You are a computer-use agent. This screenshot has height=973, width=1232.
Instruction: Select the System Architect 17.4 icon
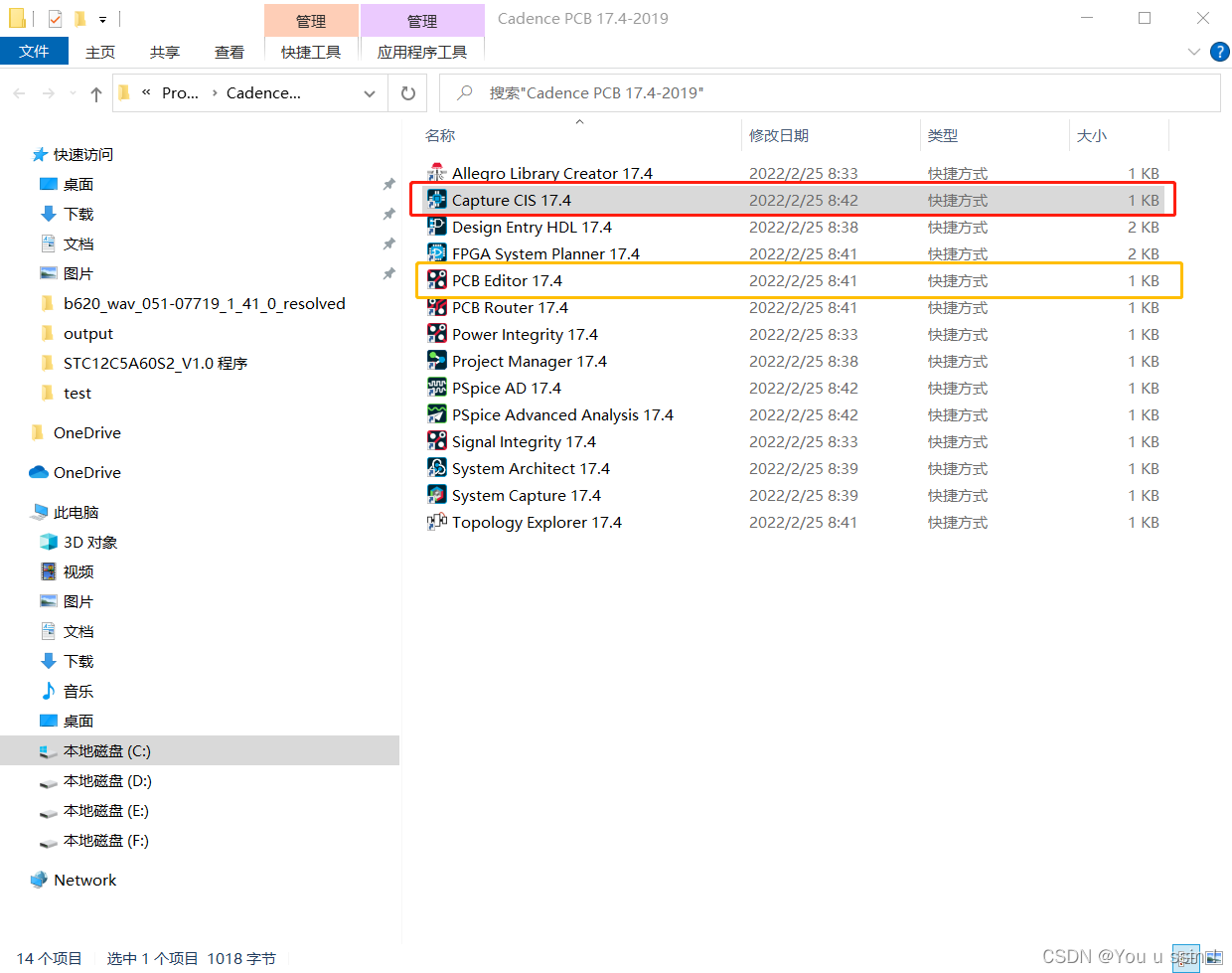[436, 468]
